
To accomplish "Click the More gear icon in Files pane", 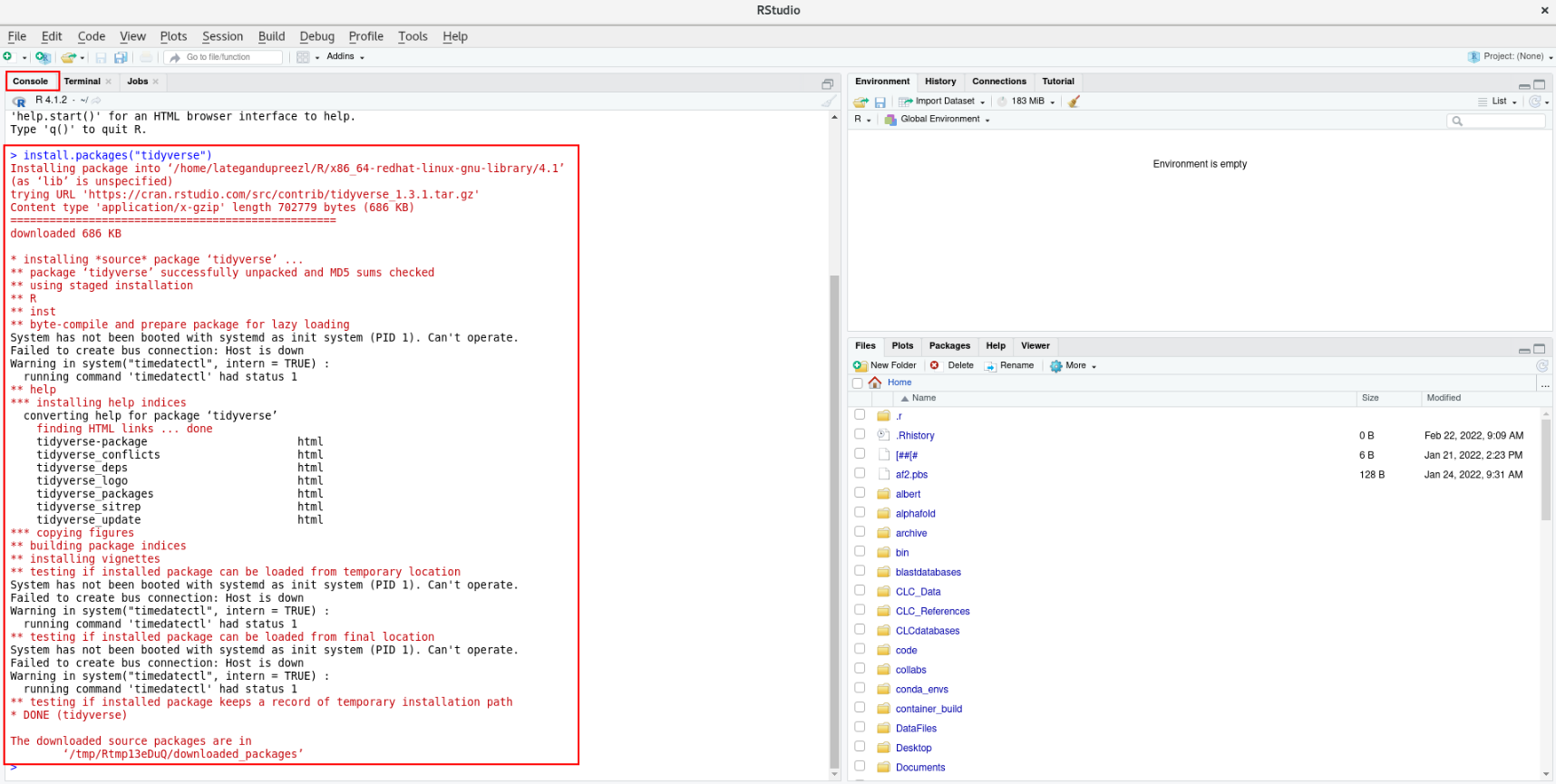I will 1055,366.
